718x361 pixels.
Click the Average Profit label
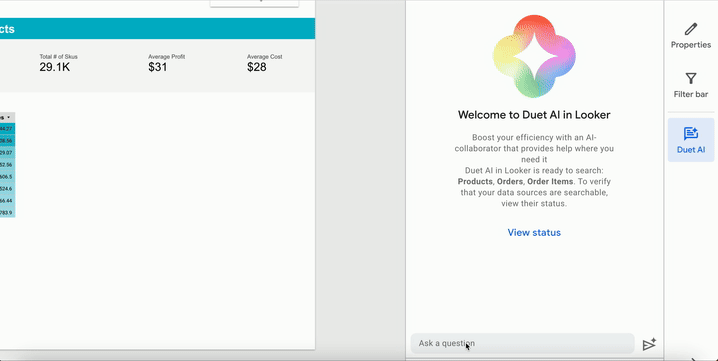[166, 57]
